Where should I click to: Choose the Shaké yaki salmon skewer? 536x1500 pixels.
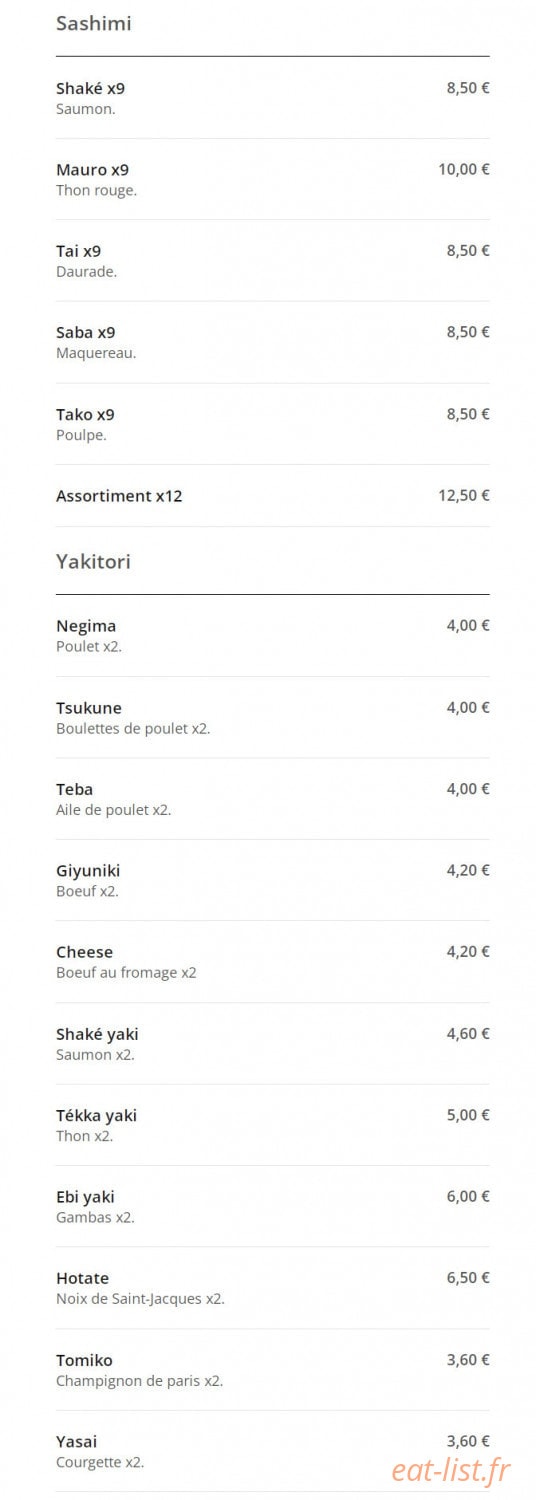[272, 1043]
